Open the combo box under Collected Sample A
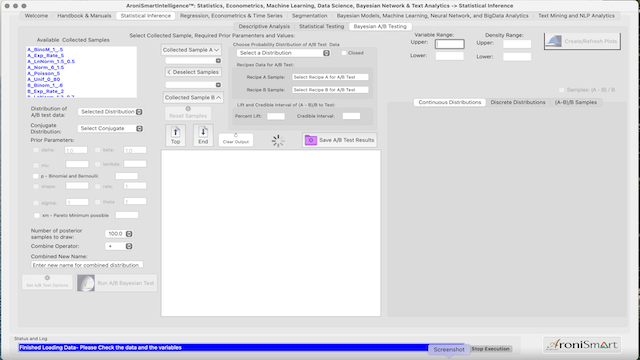 (193, 61)
